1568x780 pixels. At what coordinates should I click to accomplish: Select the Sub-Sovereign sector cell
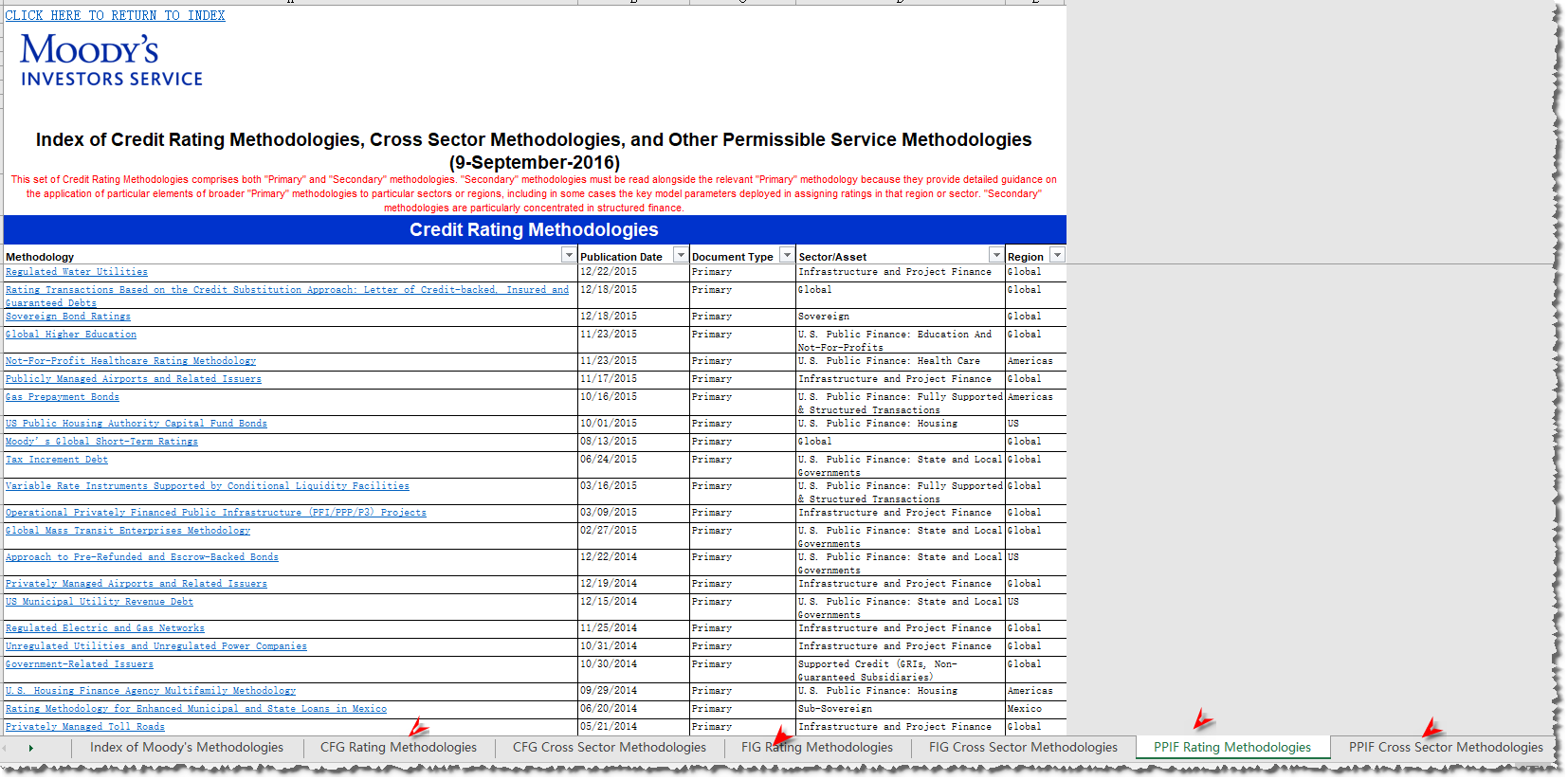point(901,710)
